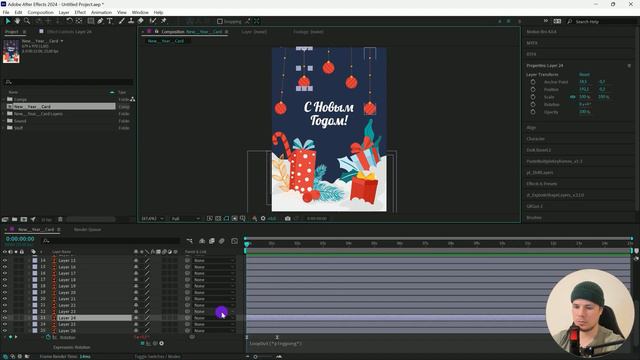
Task: Open the Composition menu
Action: coord(40,12)
